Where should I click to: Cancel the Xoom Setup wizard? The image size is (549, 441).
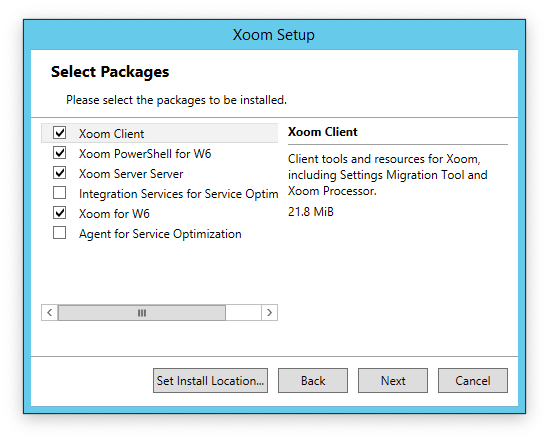[473, 380]
